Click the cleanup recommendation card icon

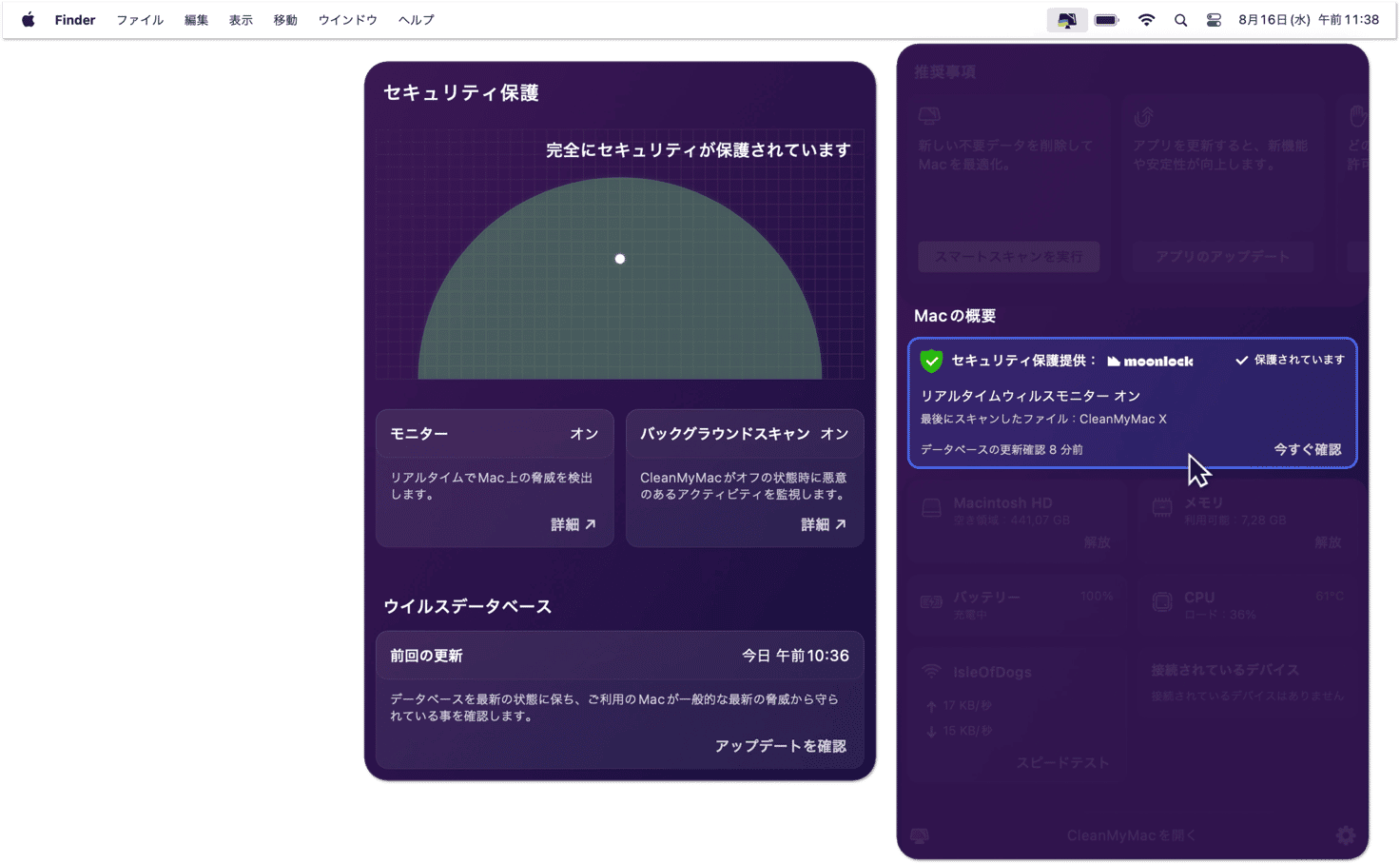tap(929, 116)
